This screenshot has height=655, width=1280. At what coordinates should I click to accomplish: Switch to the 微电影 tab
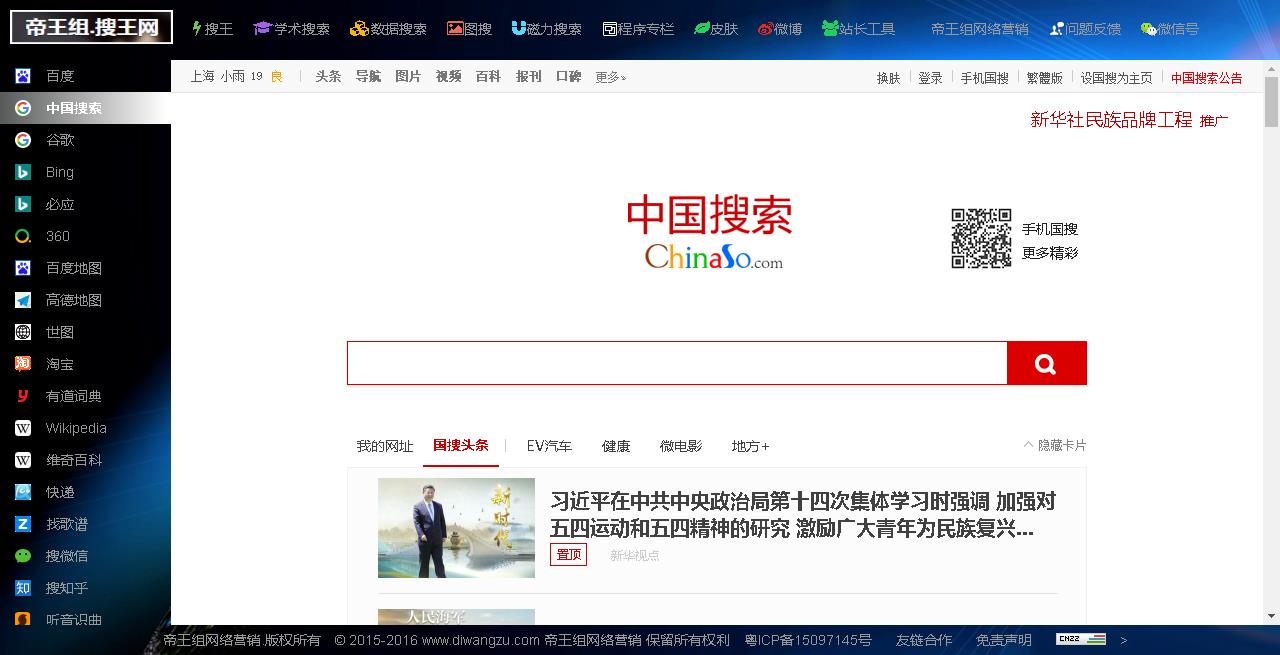[681, 446]
